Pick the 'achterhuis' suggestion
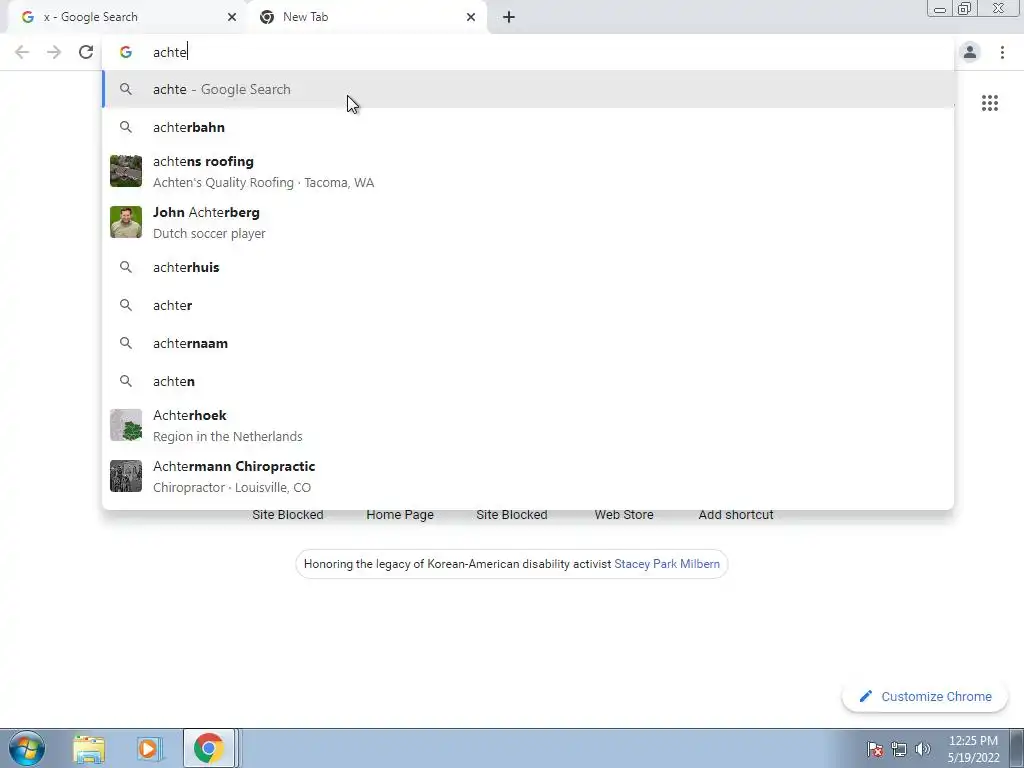 [x=528, y=267]
